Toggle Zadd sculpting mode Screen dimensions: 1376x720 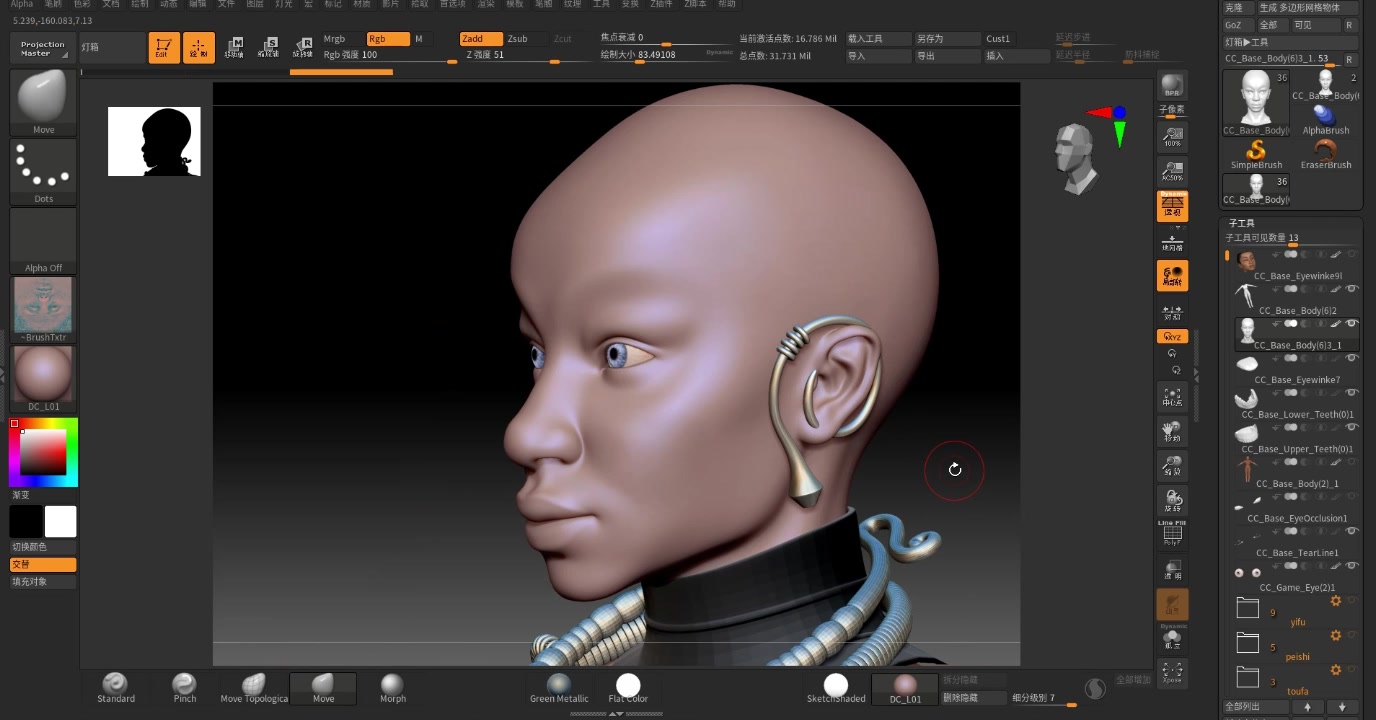pos(481,39)
